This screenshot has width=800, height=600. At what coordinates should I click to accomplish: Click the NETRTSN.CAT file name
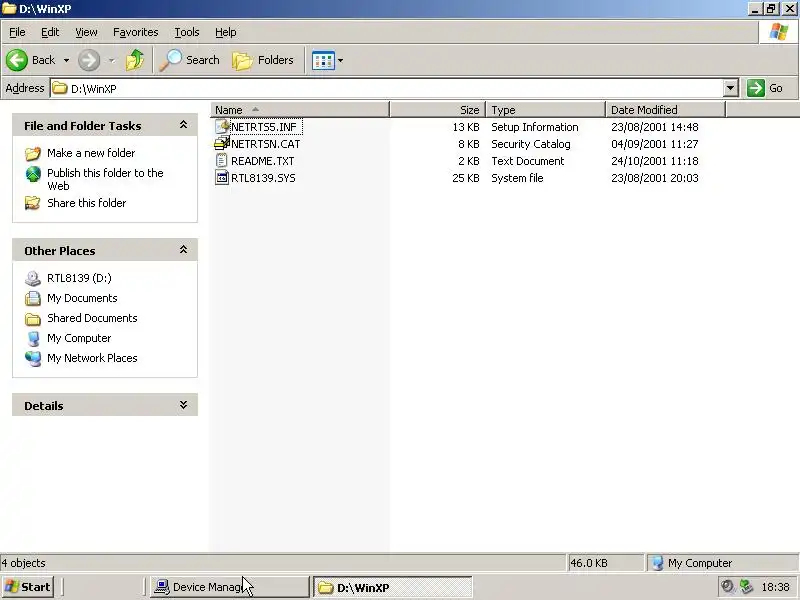265,144
